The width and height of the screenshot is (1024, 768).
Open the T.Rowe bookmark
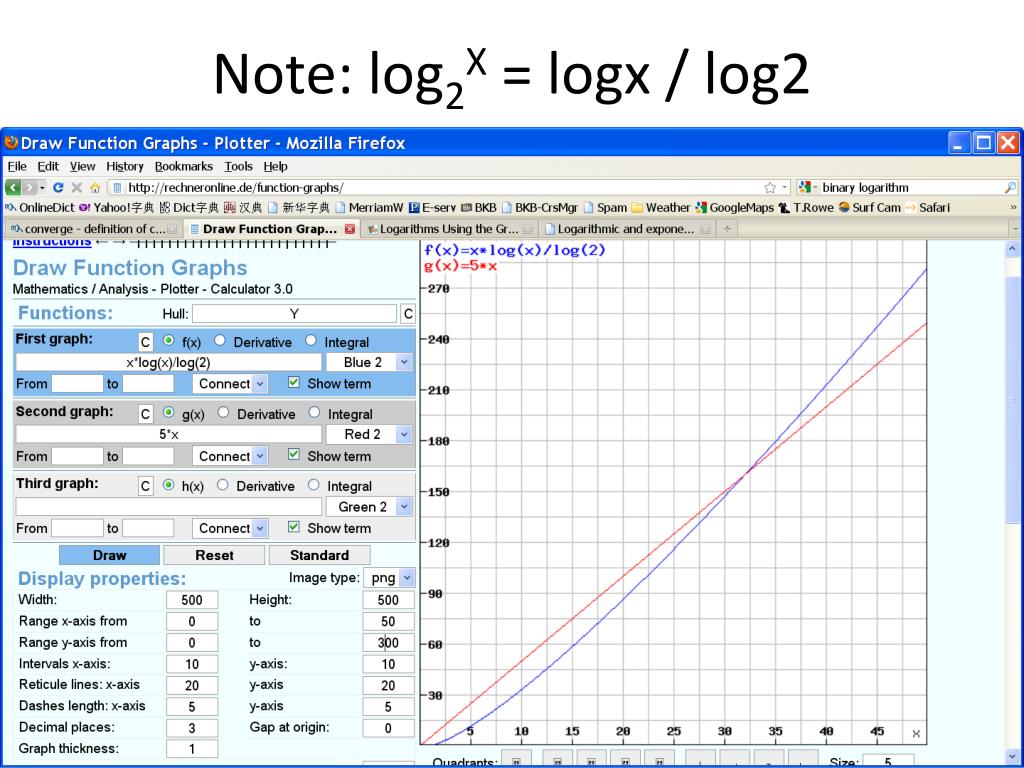(806, 208)
